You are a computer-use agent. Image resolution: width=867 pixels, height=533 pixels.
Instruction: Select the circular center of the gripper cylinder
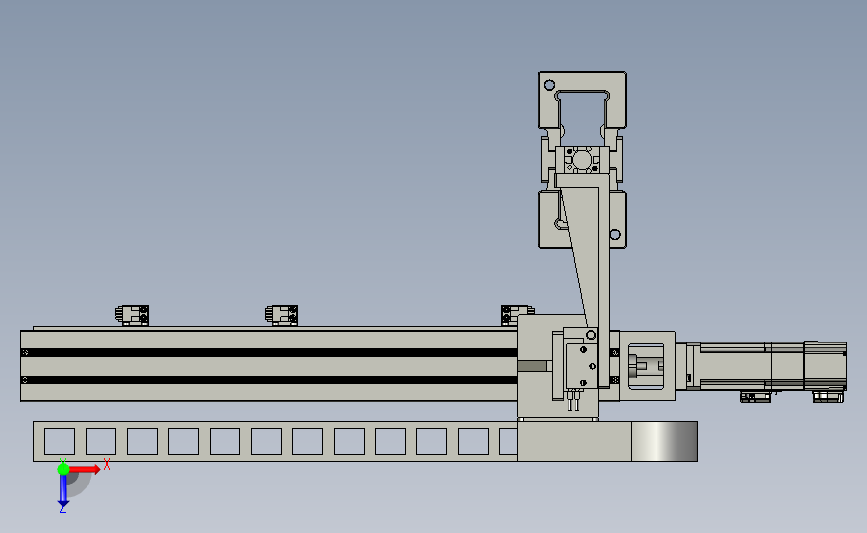582,160
